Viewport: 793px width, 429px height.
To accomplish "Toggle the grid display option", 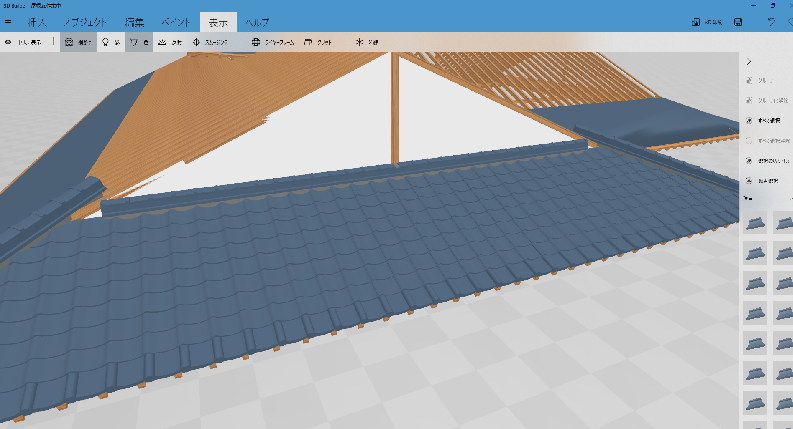I will pos(318,42).
